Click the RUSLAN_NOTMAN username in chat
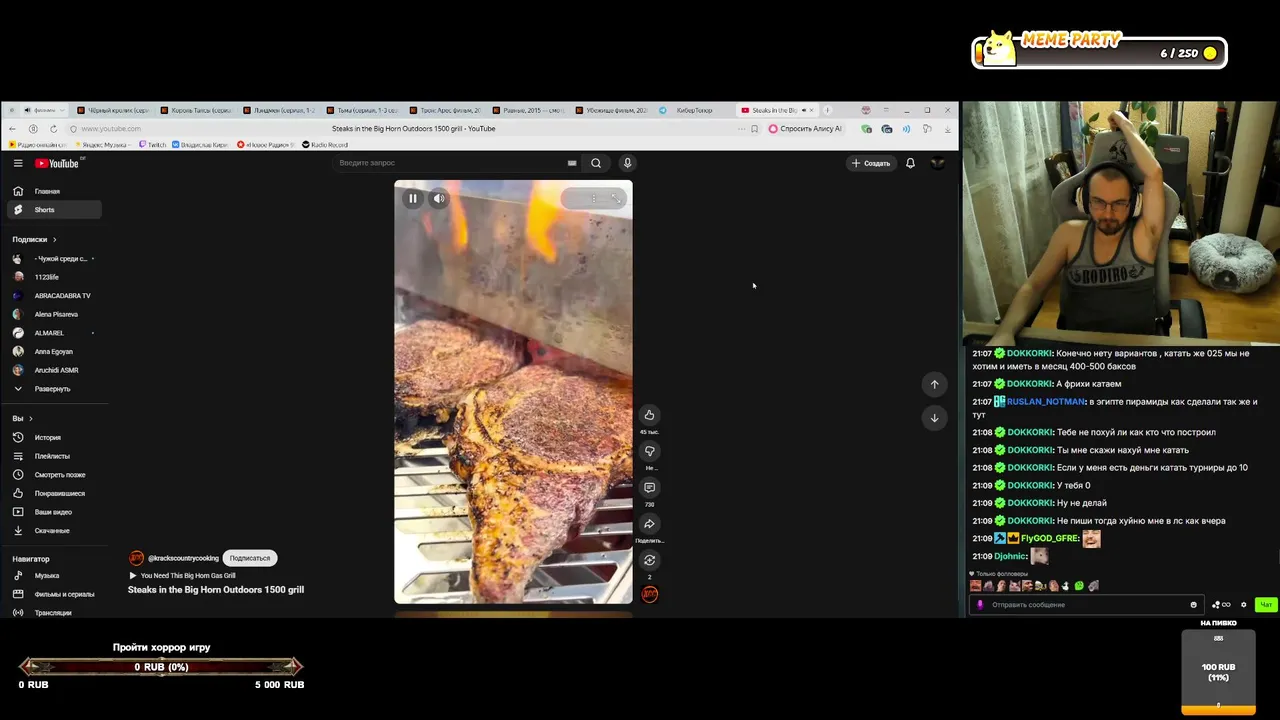The width and height of the screenshot is (1280, 720). tap(1045, 402)
